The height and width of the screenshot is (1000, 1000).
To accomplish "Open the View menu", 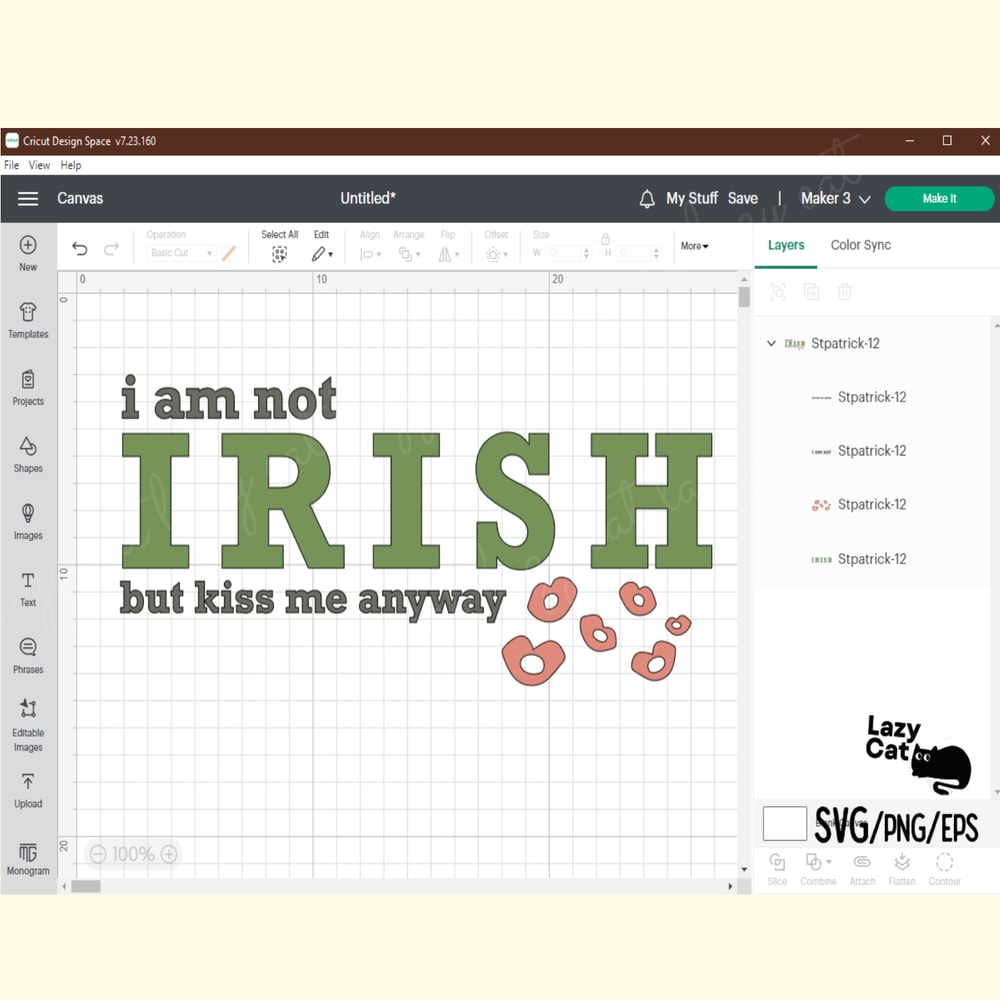I will point(39,165).
